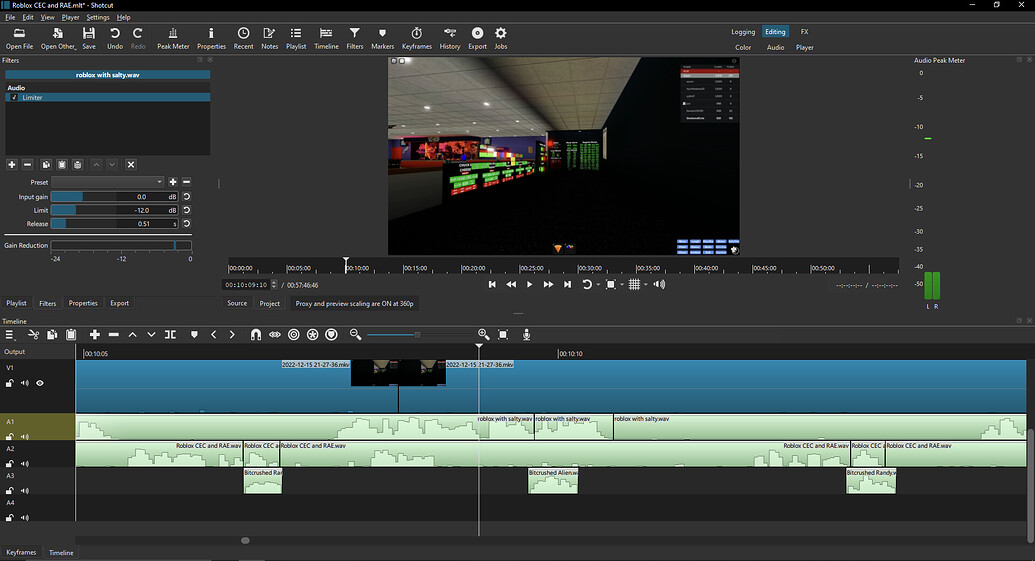This screenshot has width=1035, height=561.
Task: Copy filters in Filters panel
Action: [46, 164]
